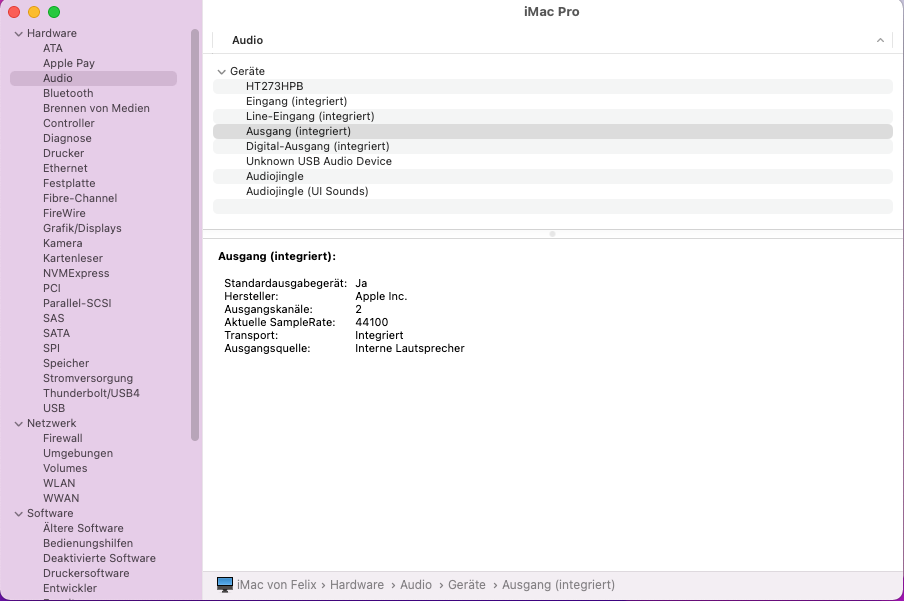Select Ältere Software entry
The image size is (904, 601).
coord(83,528)
